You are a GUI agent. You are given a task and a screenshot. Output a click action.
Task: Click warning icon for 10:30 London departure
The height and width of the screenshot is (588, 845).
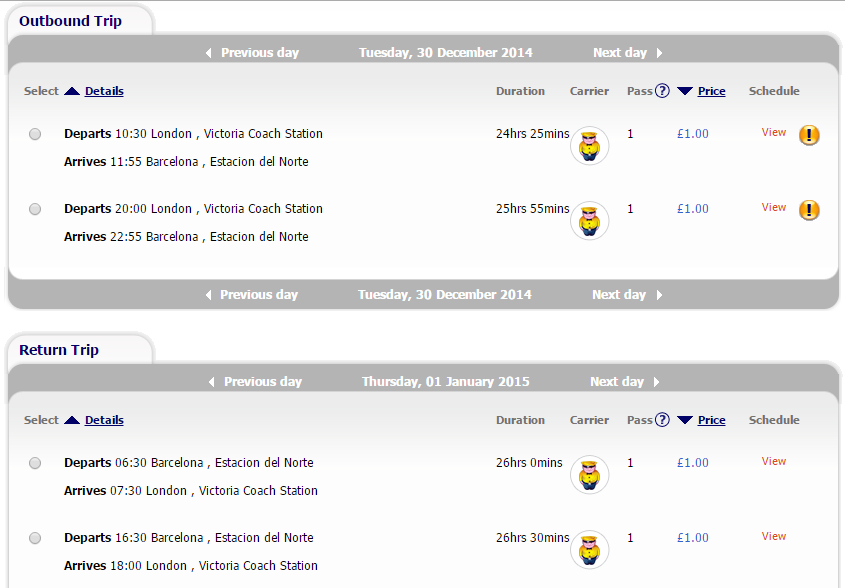tap(809, 135)
